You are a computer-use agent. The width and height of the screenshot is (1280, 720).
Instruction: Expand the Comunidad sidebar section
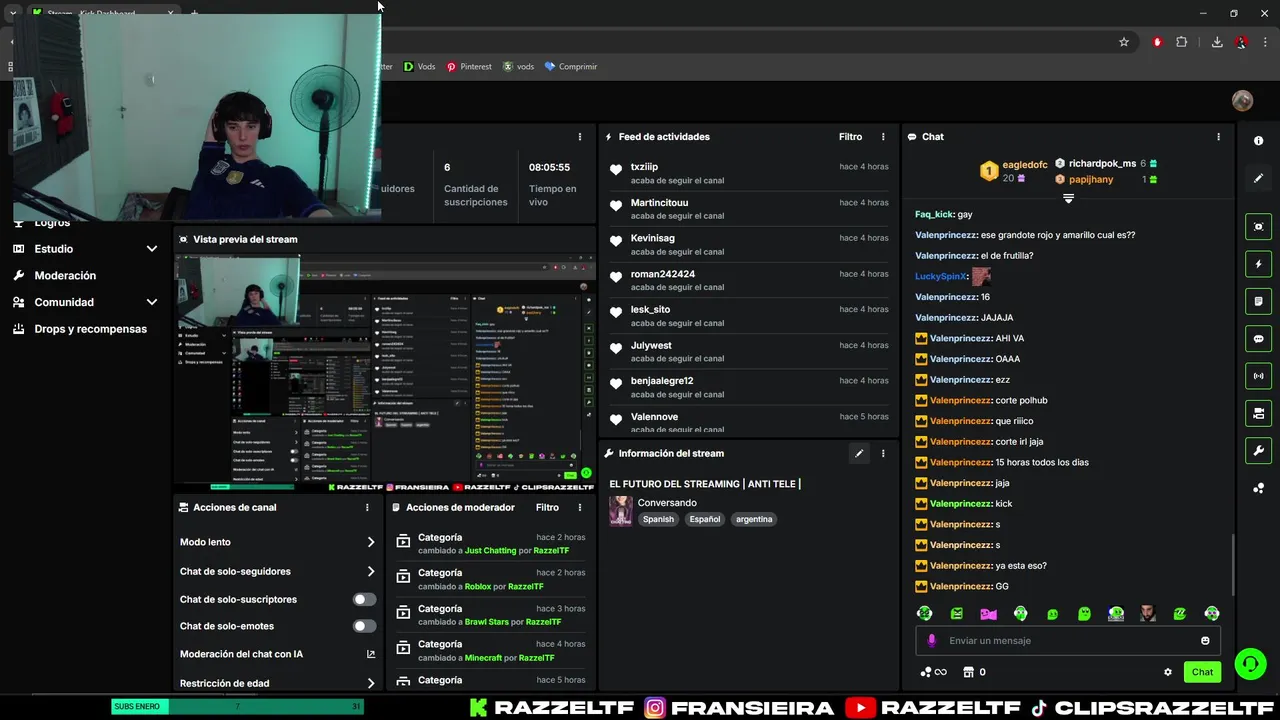(152, 302)
